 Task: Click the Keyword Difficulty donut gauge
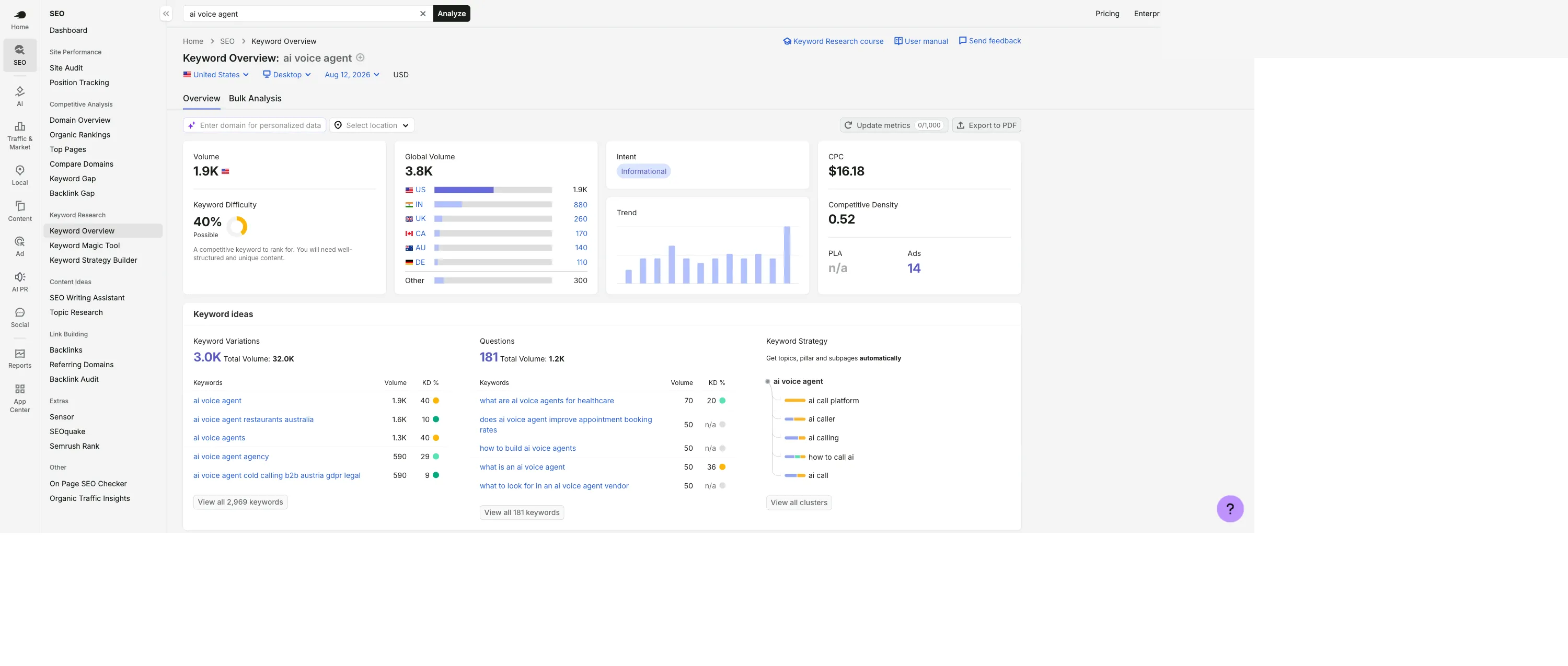point(236,226)
